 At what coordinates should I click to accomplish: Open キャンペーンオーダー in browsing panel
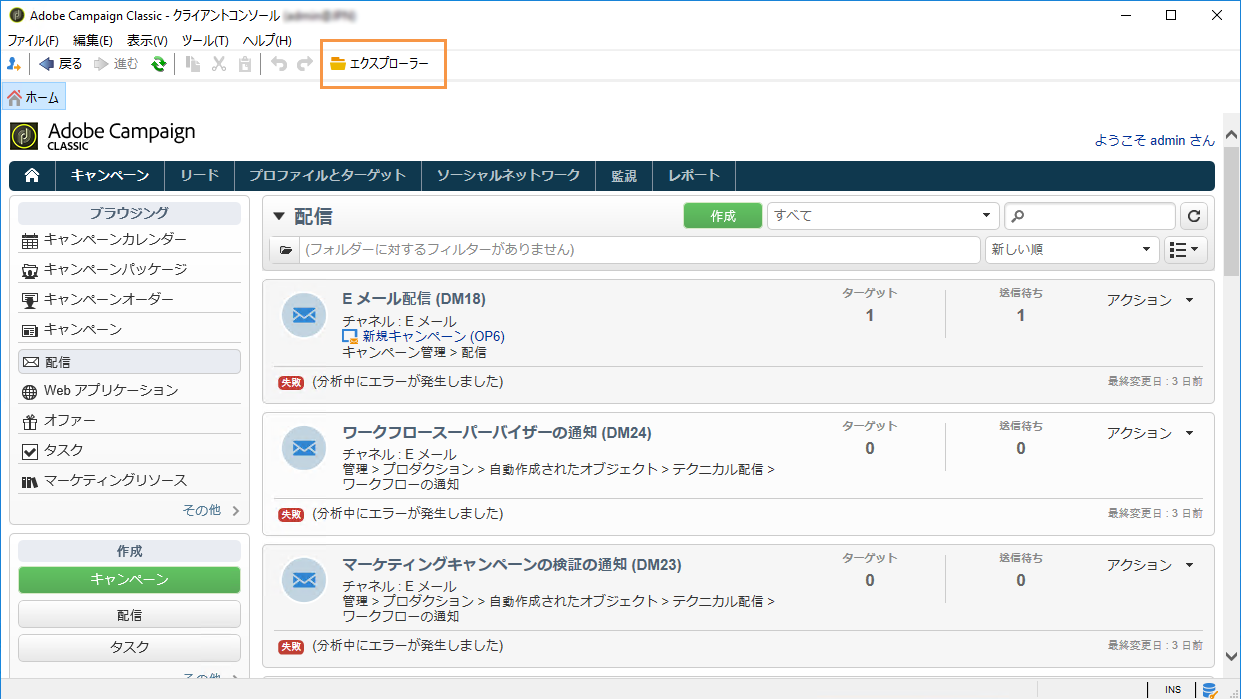[129, 299]
